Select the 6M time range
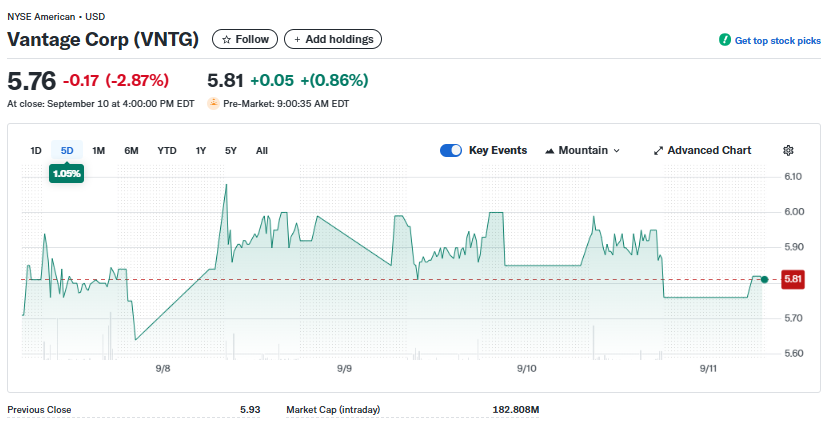This screenshot has height=422, width=828. (131, 151)
